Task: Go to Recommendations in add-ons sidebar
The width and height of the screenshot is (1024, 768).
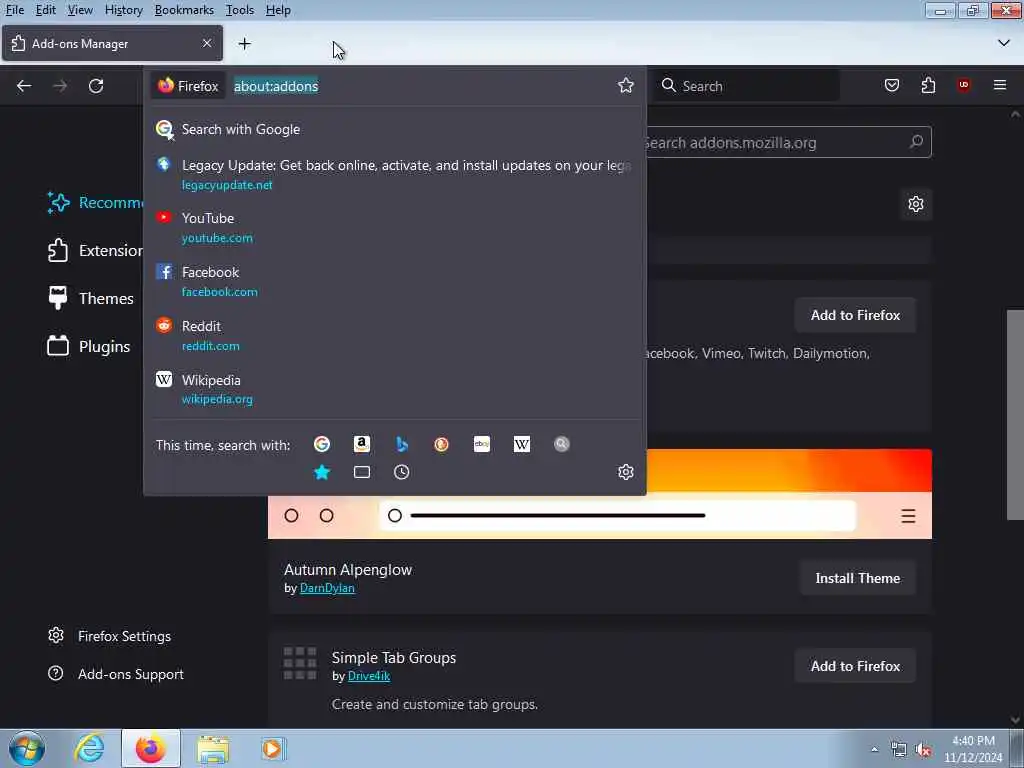Action: point(95,202)
